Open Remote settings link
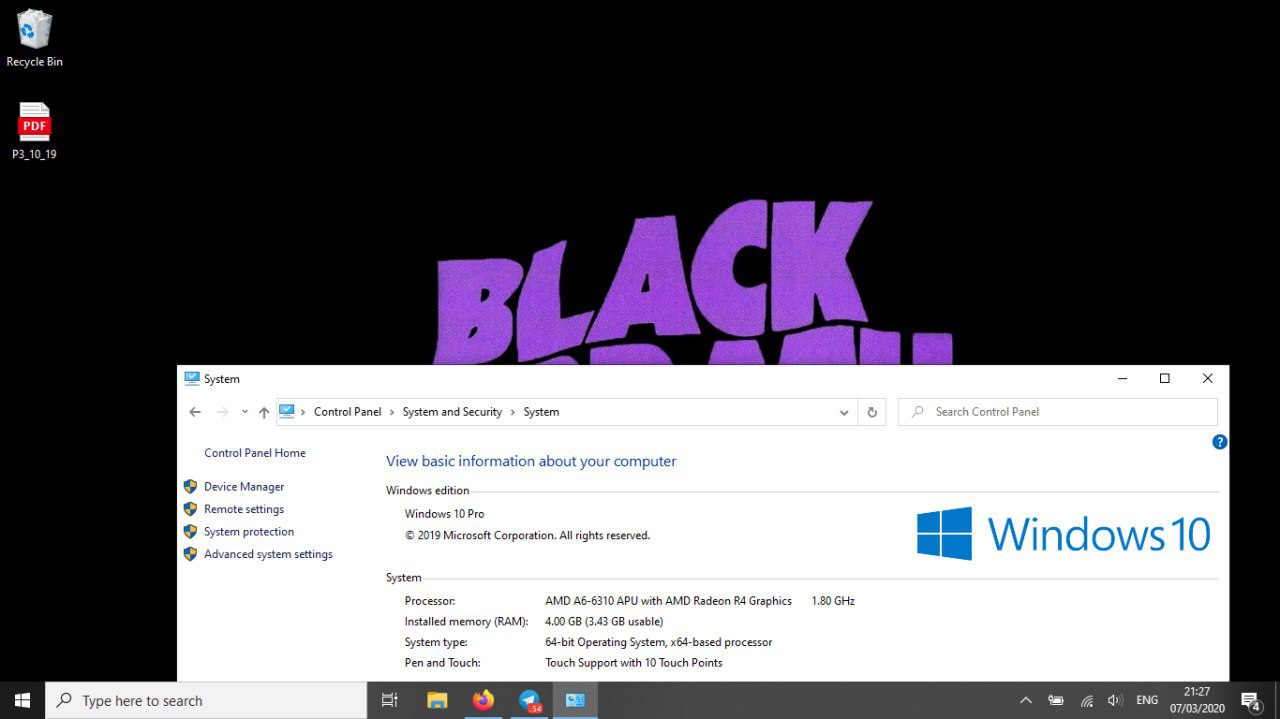The image size is (1280, 719). coord(244,509)
